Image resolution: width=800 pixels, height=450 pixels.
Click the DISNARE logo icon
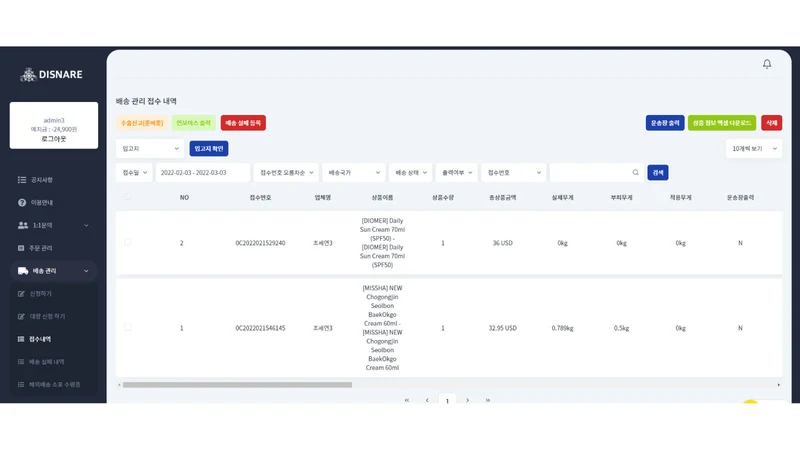[28, 74]
